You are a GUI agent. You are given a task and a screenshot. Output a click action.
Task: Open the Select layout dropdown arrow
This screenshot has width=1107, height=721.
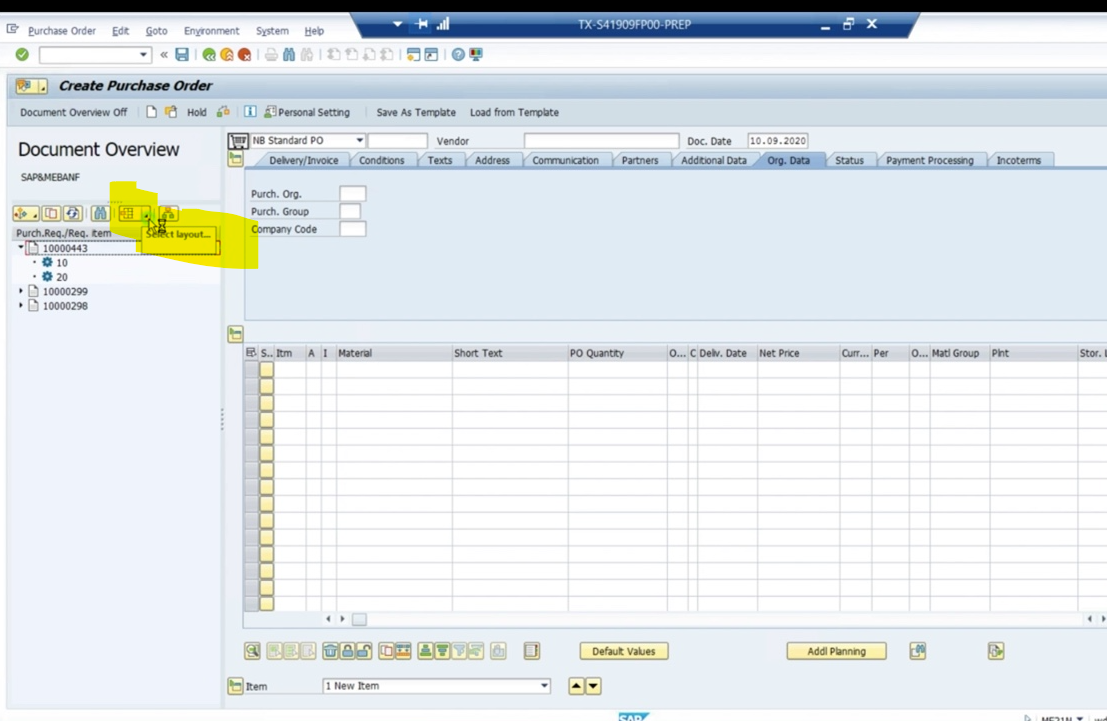pos(146,214)
